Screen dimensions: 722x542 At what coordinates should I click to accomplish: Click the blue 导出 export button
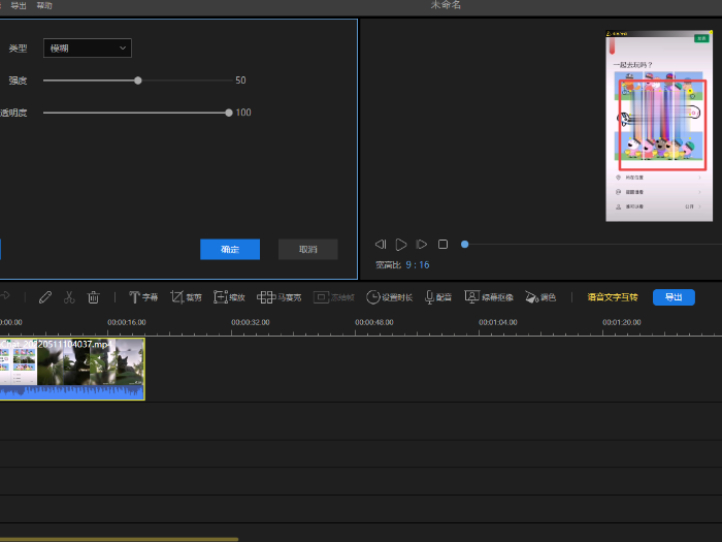[674, 297]
